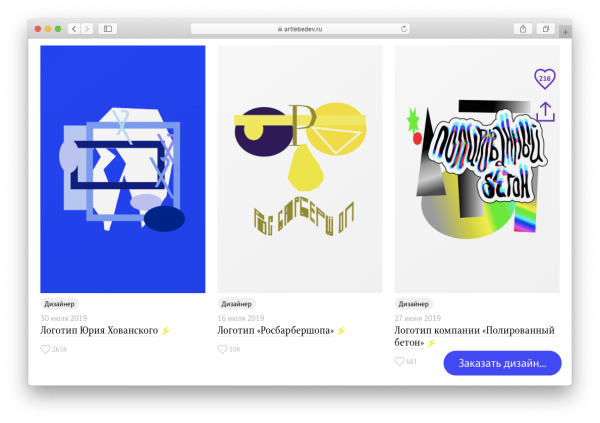
Task: Click the artlebedev.ru address field
Action: (x=300, y=29)
